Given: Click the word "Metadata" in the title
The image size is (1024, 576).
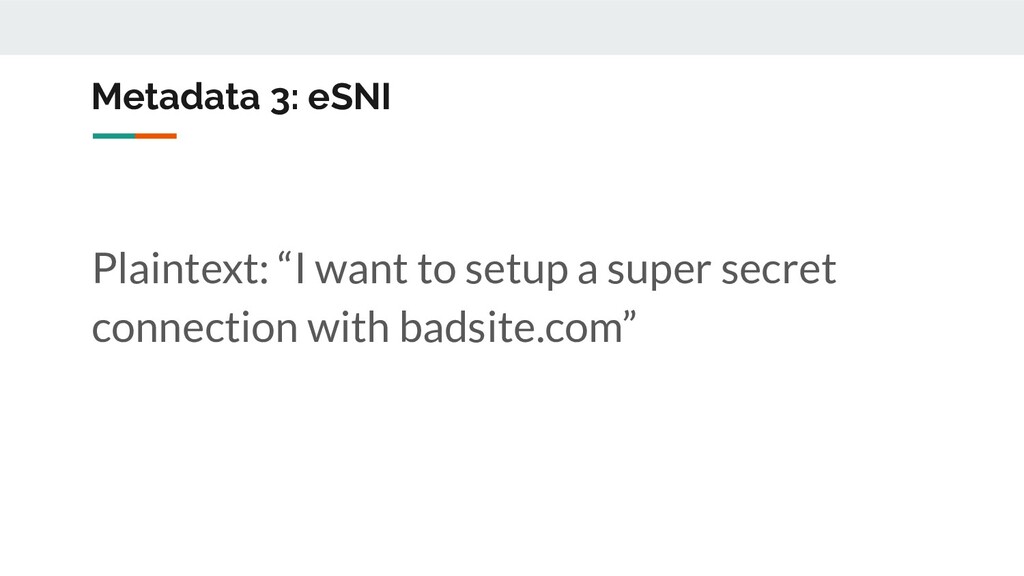Looking at the screenshot, I should 176,97.
